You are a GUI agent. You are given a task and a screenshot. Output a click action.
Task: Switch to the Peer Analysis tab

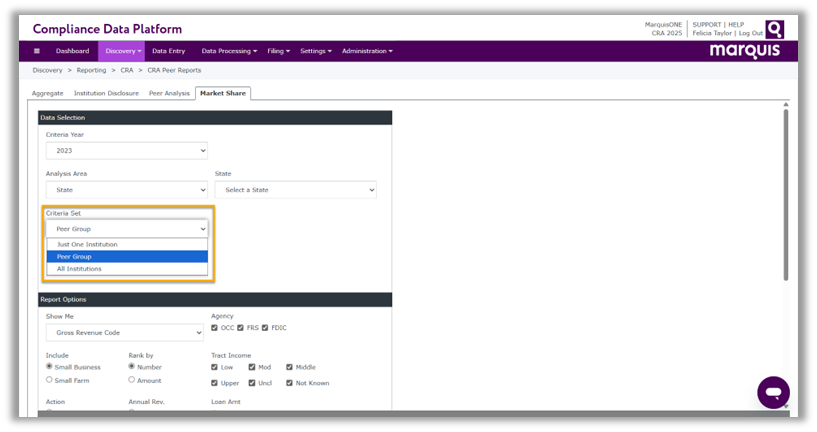[x=168, y=93]
